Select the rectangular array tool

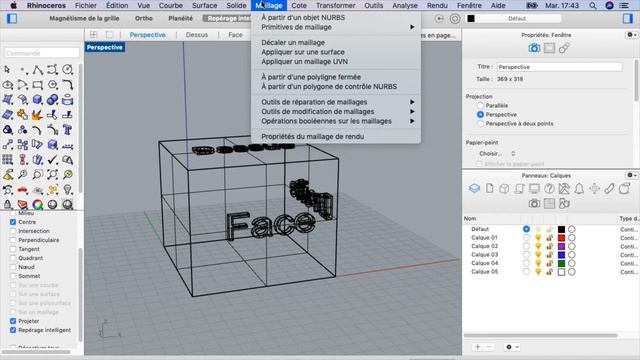pos(7,160)
